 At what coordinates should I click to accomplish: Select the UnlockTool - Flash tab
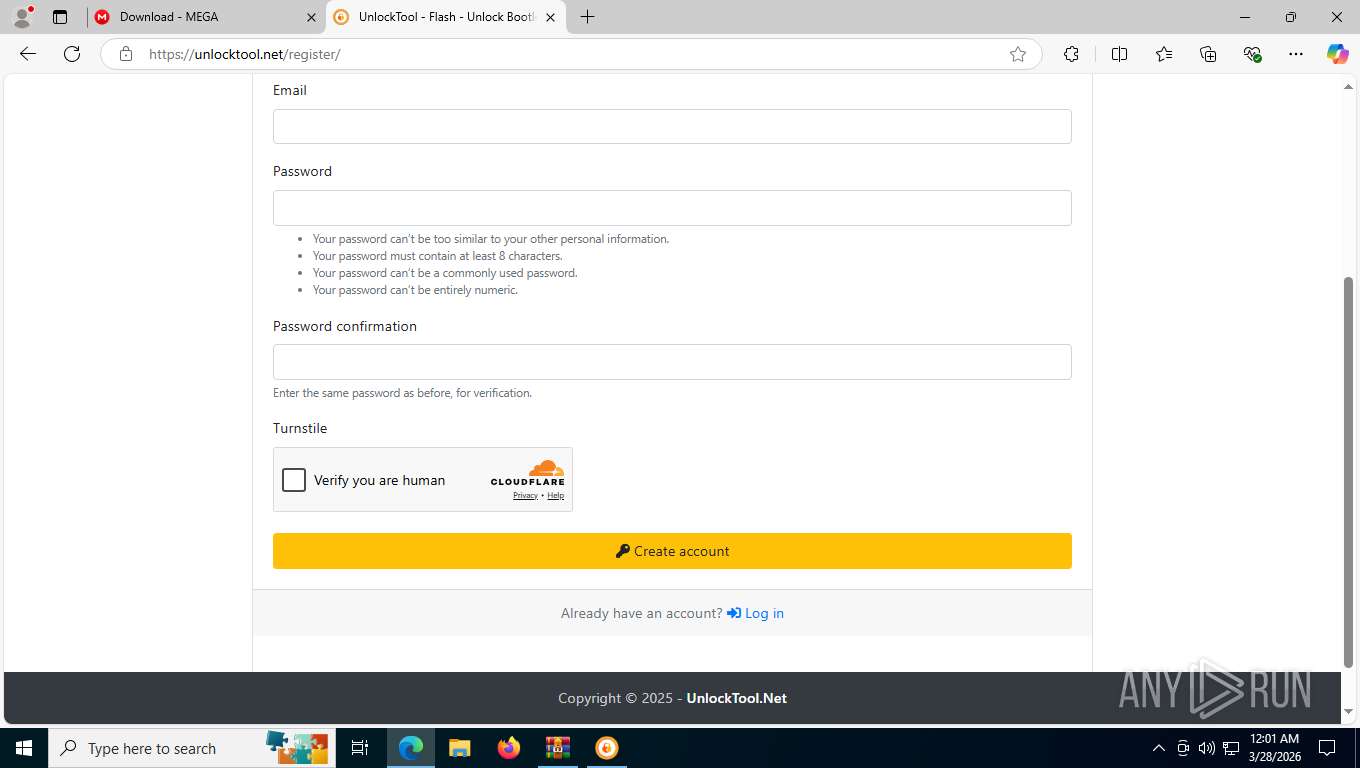445,17
